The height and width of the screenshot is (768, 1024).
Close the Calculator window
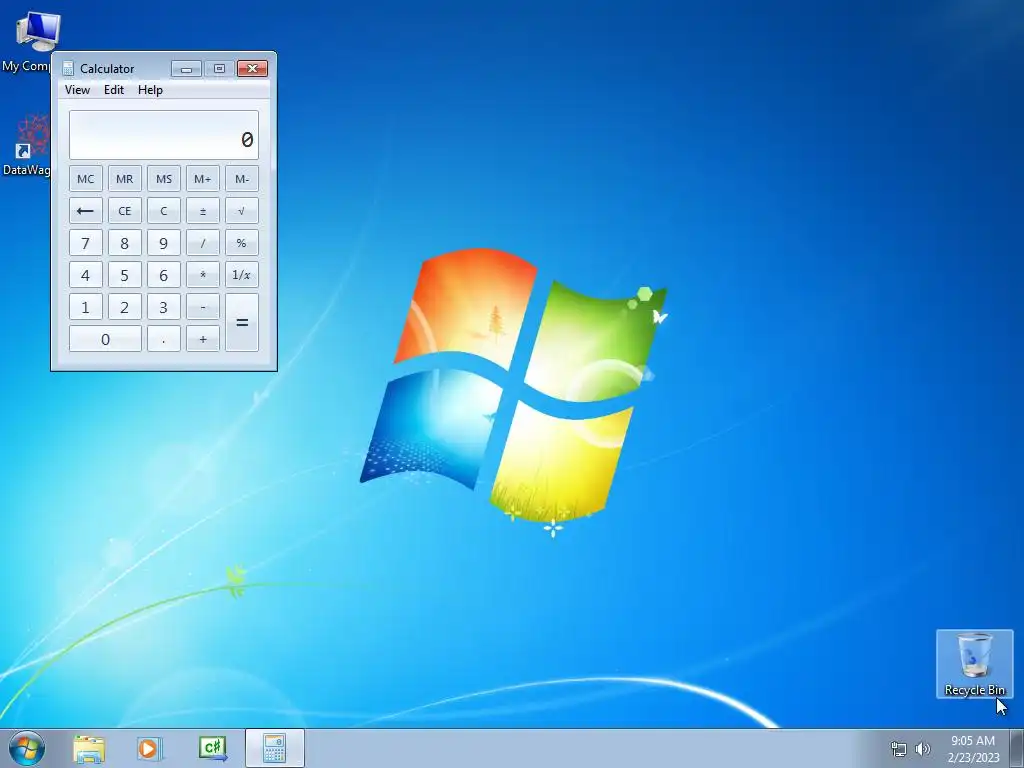(x=252, y=69)
